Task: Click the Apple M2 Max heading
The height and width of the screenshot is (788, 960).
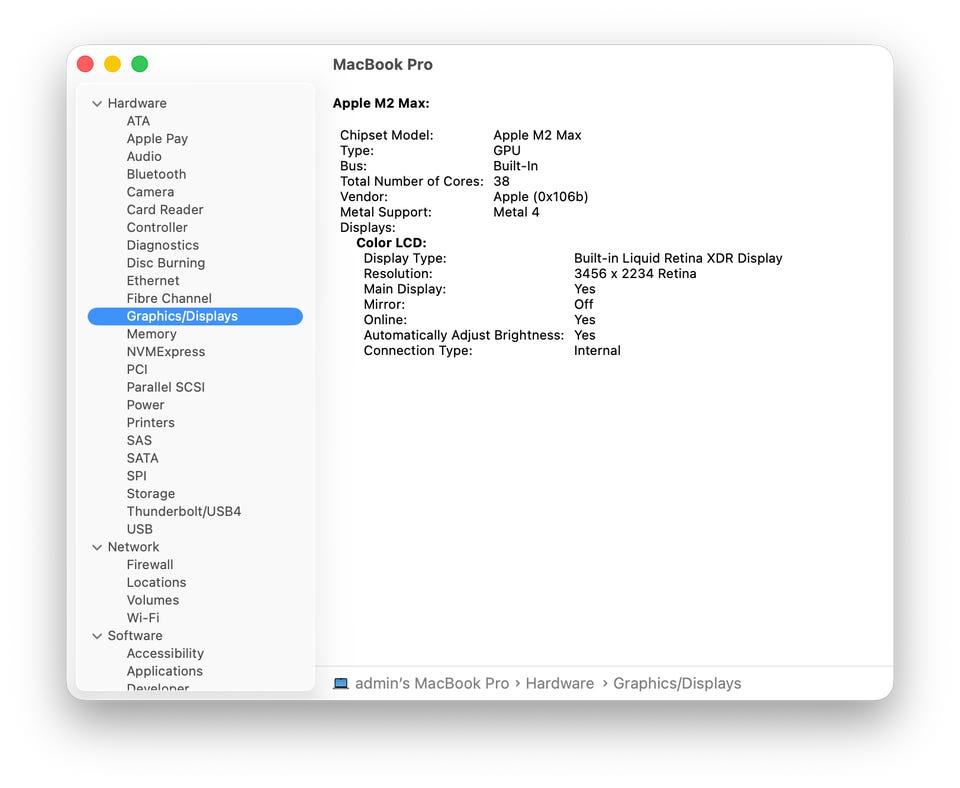Action: 381,103
